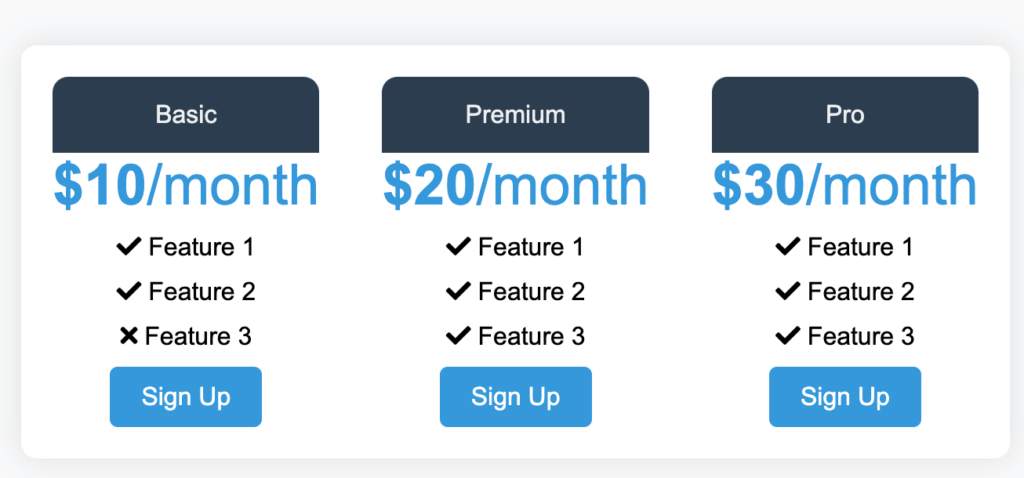
Task: Click the Feature 3 label in Pro plan
Action: [861, 337]
